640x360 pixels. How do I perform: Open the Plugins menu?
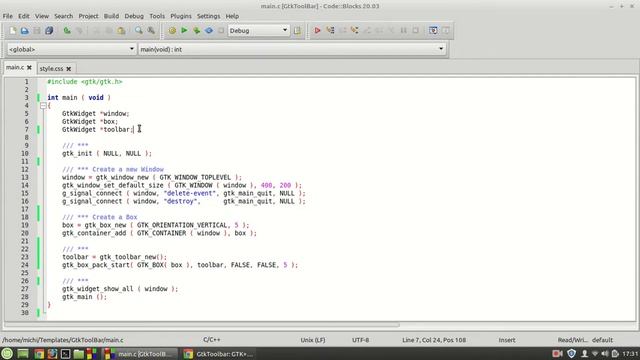(181, 16)
